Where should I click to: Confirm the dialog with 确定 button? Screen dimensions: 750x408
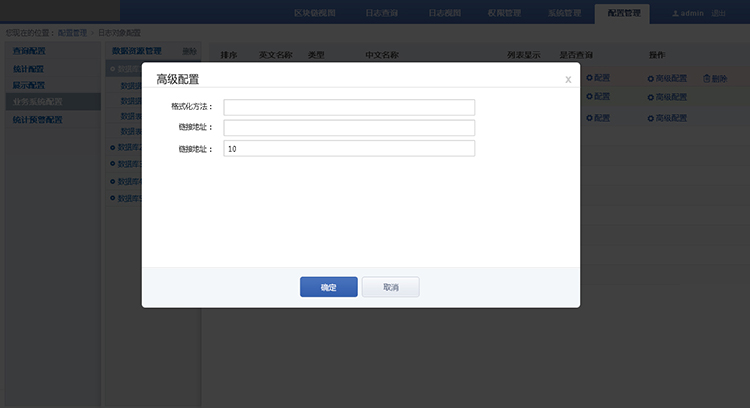[329, 287]
